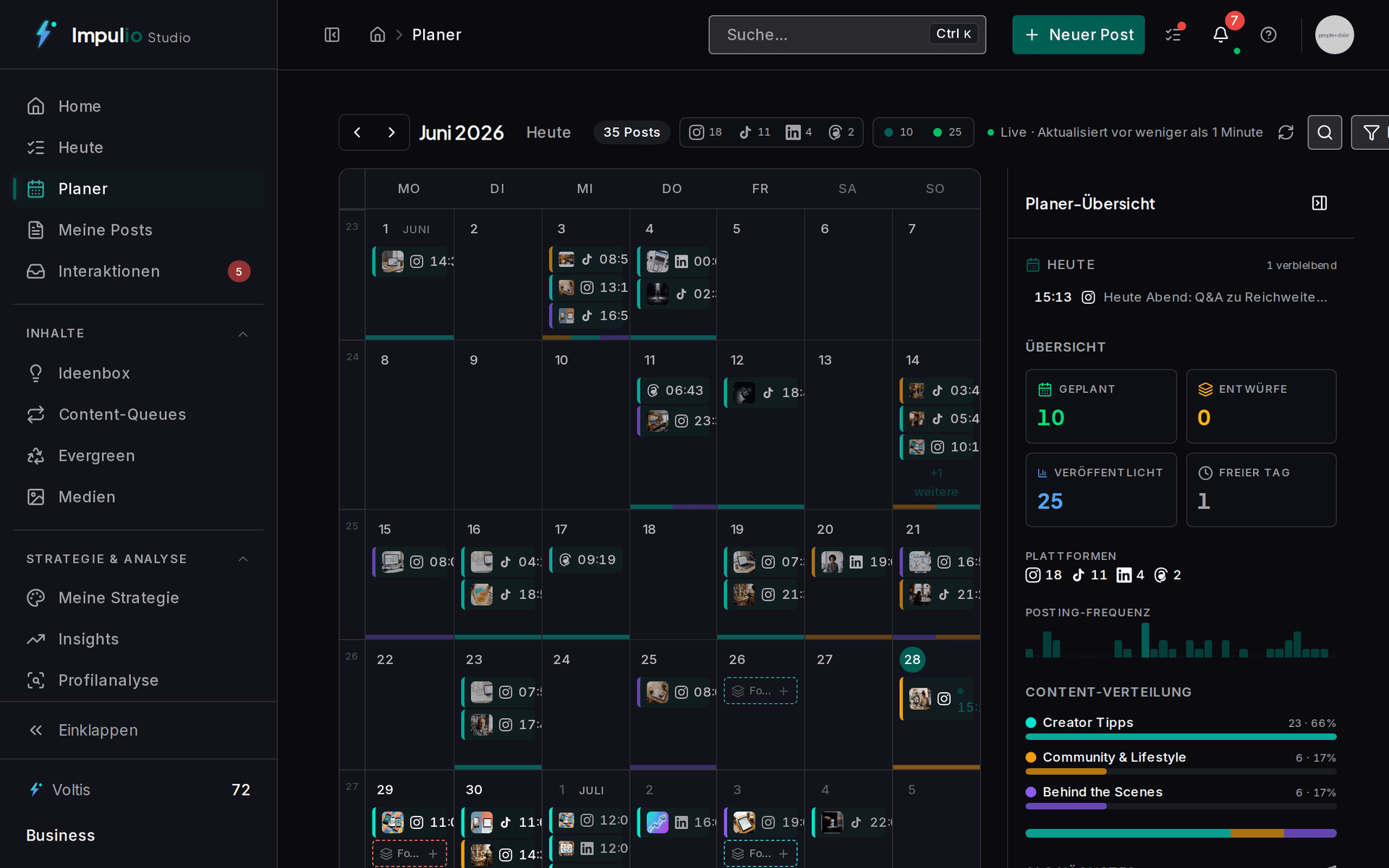The height and width of the screenshot is (868, 1389).
Task: Open the Entwürfe 0 overview card
Action: (x=1261, y=407)
